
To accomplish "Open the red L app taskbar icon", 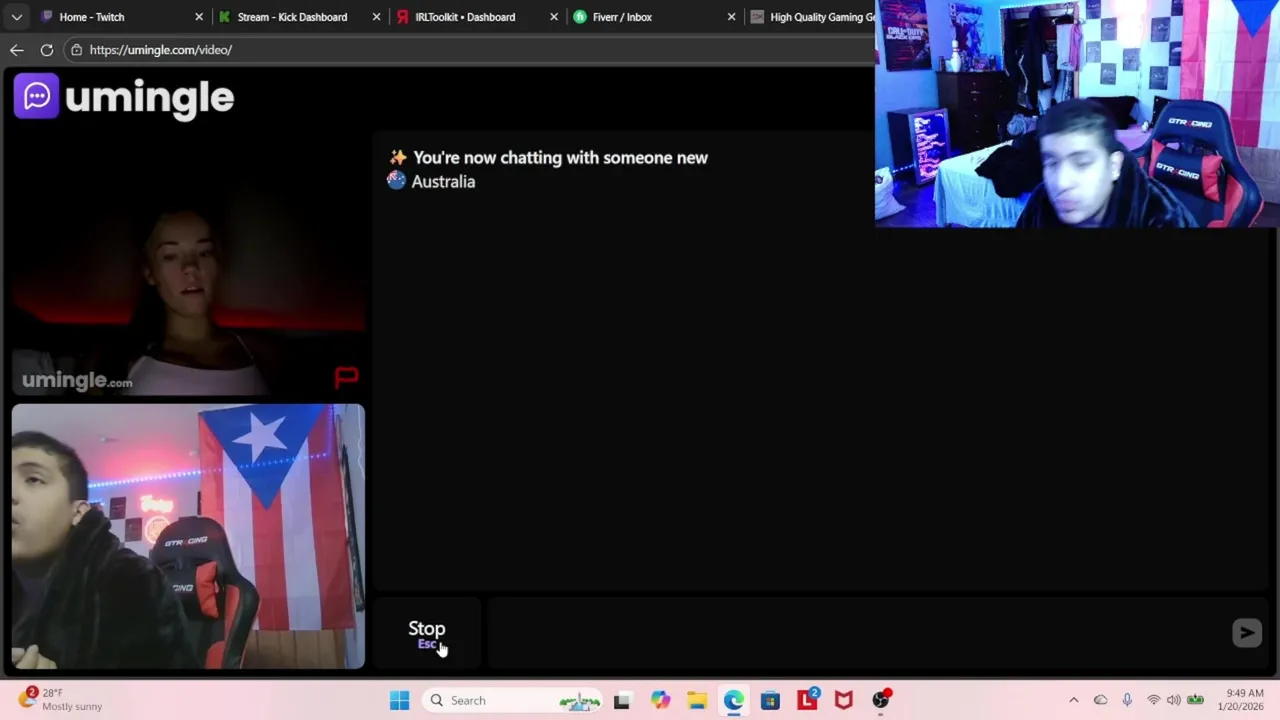I will [807, 700].
